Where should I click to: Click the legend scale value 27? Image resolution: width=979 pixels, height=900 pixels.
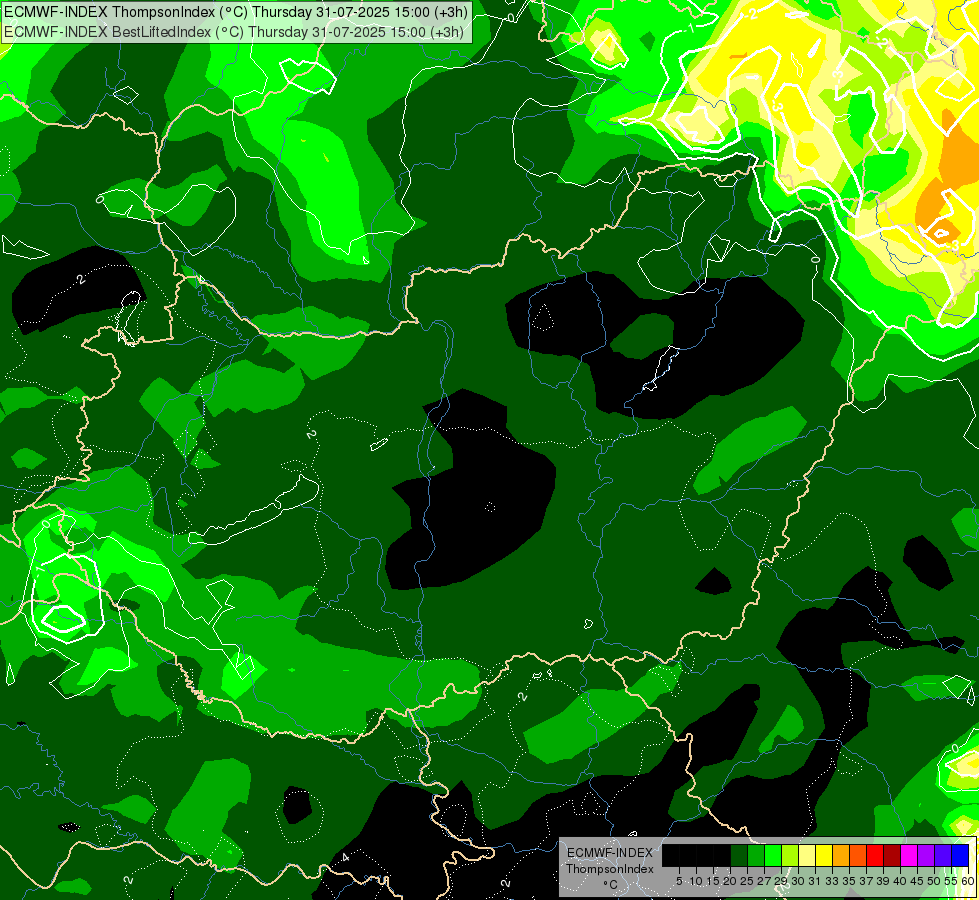tap(764, 881)
